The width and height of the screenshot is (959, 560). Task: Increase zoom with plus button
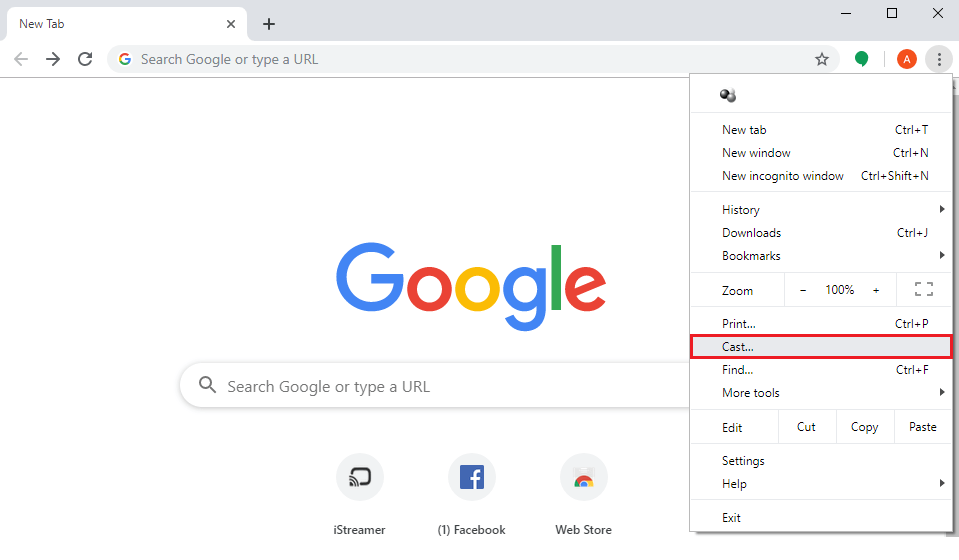pos(876,290)
